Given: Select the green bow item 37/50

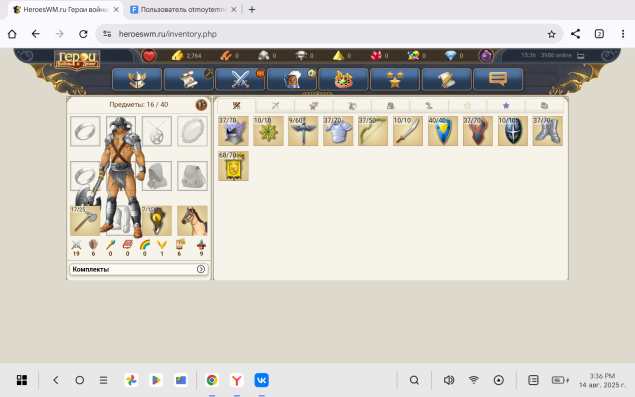Looking at the screenshot, I should point(373,131).
